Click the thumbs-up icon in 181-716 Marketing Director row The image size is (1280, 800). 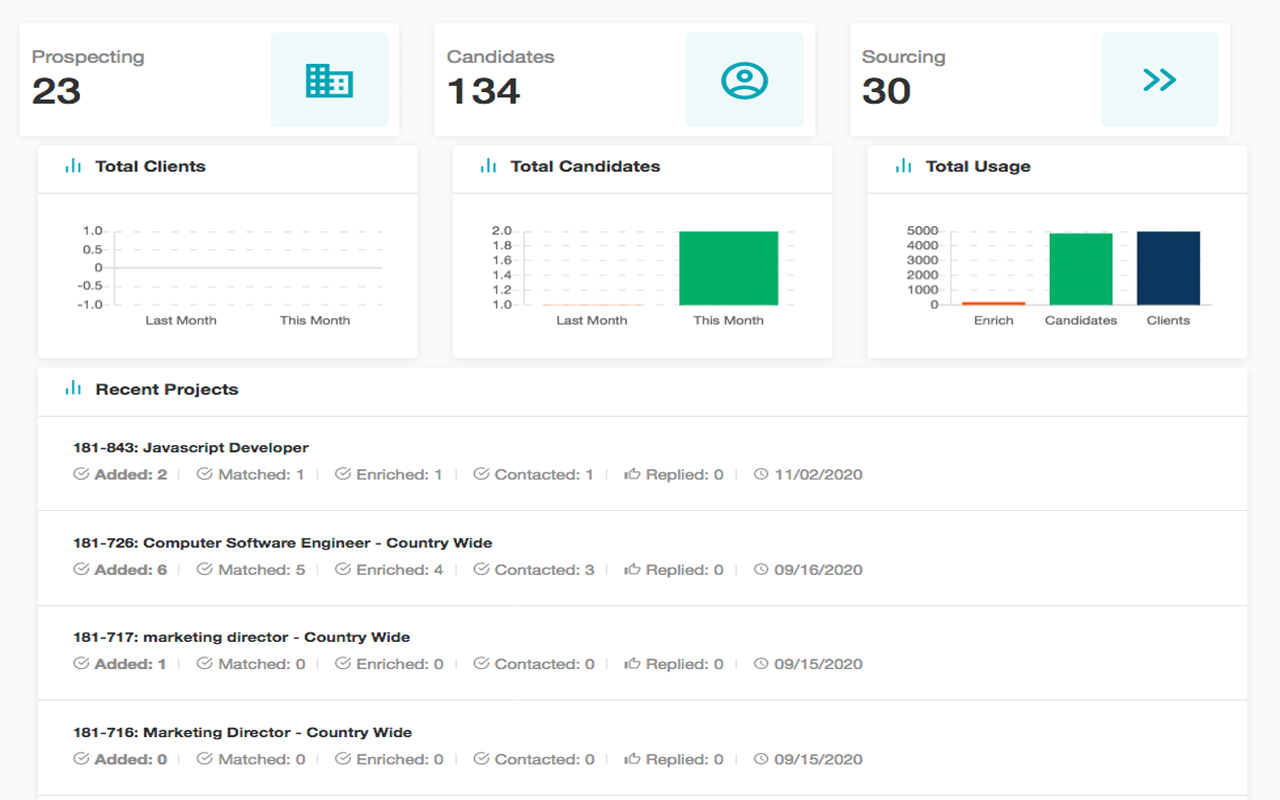click(x=632, y=759)
